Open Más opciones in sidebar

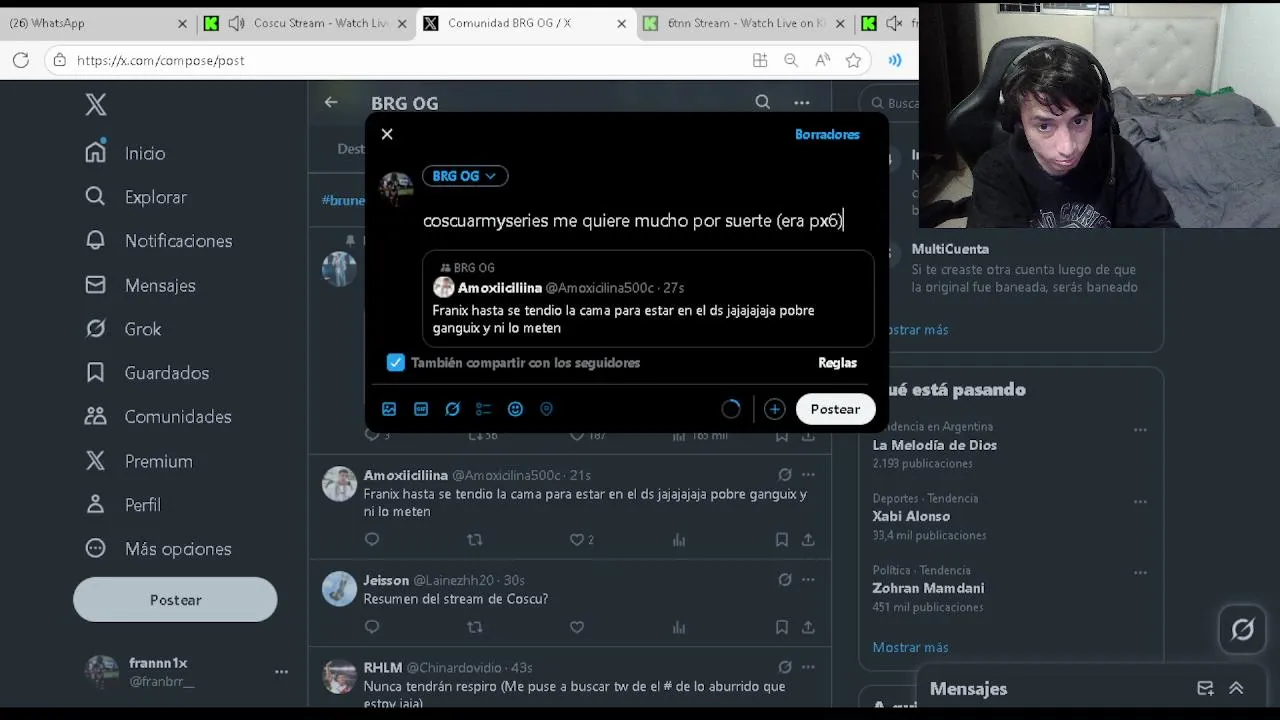click(x=158, y=549)
